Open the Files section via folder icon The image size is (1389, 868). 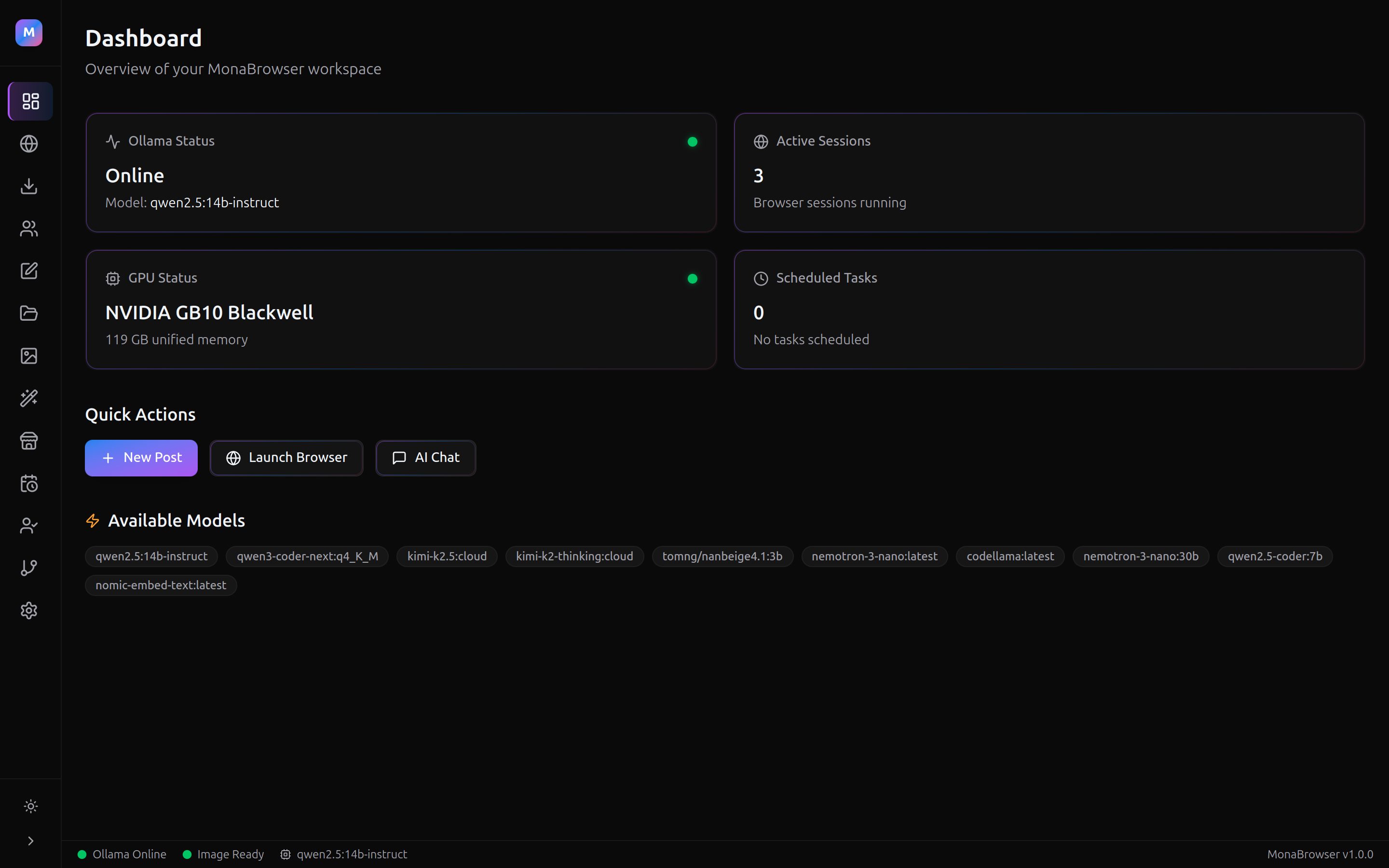[29, 313]
